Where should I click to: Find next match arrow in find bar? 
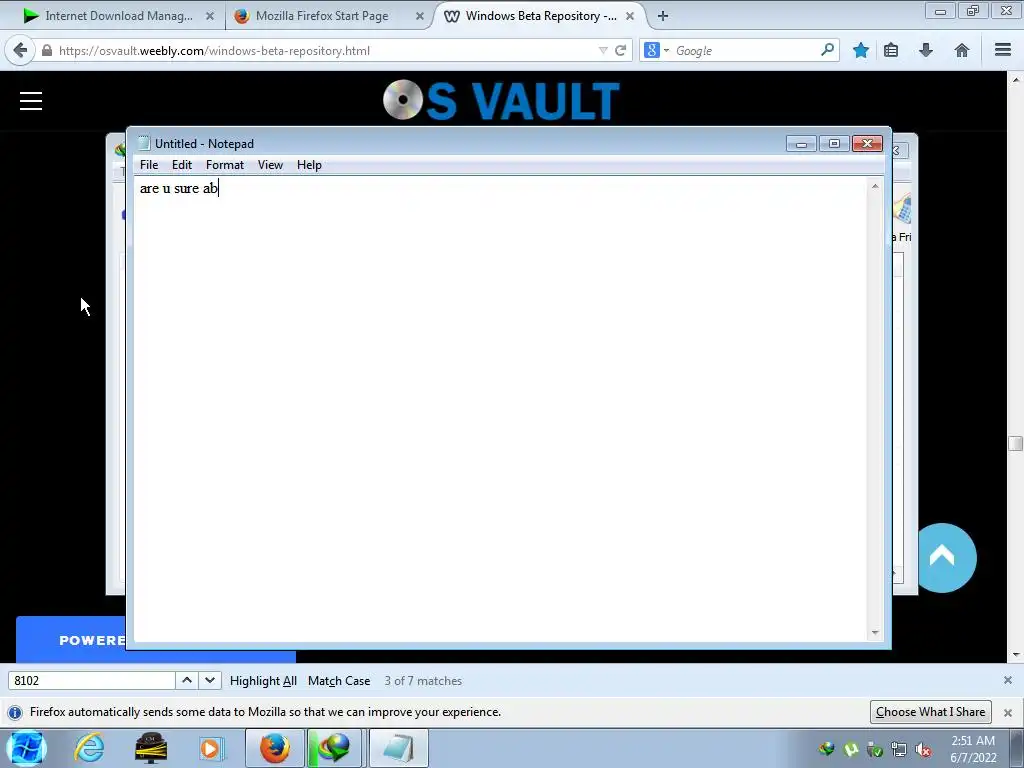point(210,680)
